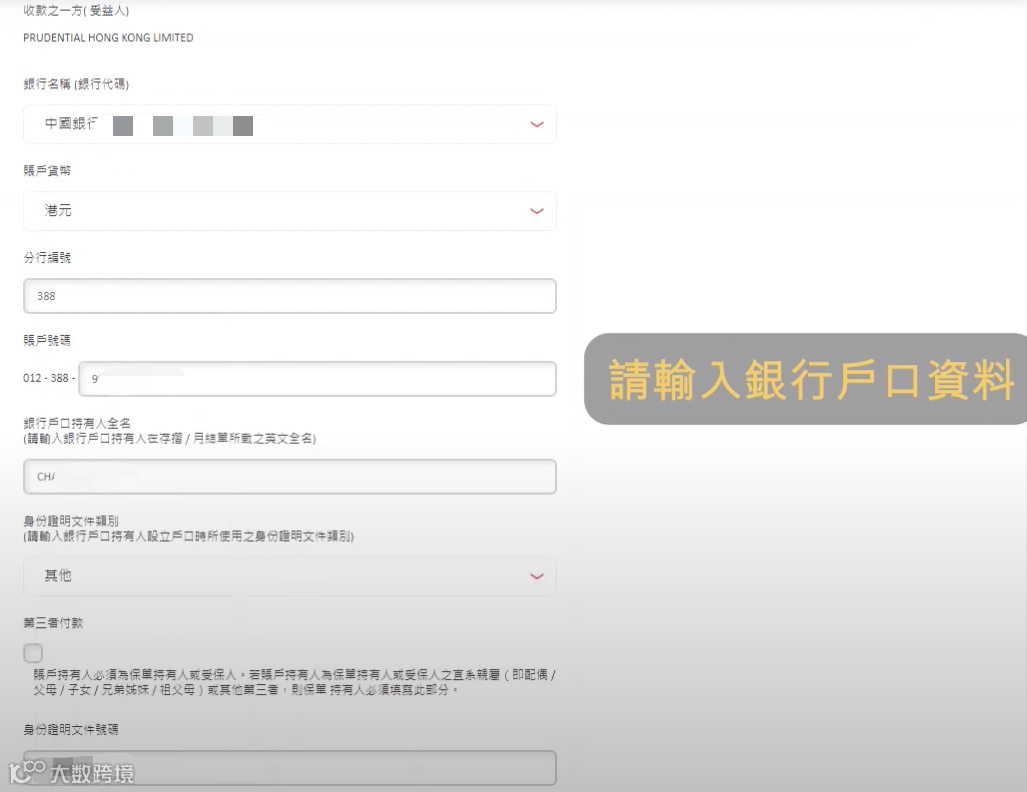Click the 身份證明文件類別 label
The width and height of the screenshot is (1027, 792).
tap(71, 521)
